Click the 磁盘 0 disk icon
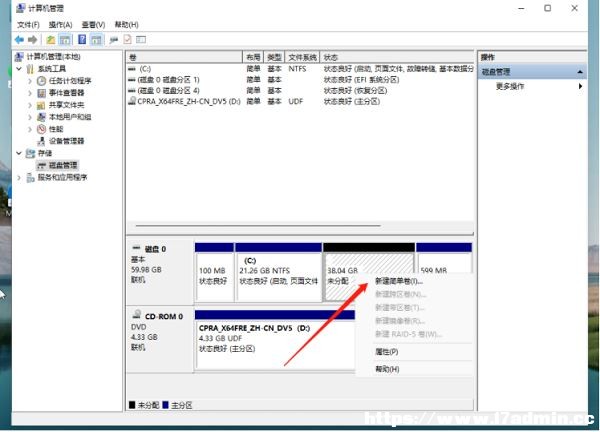Screen dimensions: 600x432 pos(137,248)
